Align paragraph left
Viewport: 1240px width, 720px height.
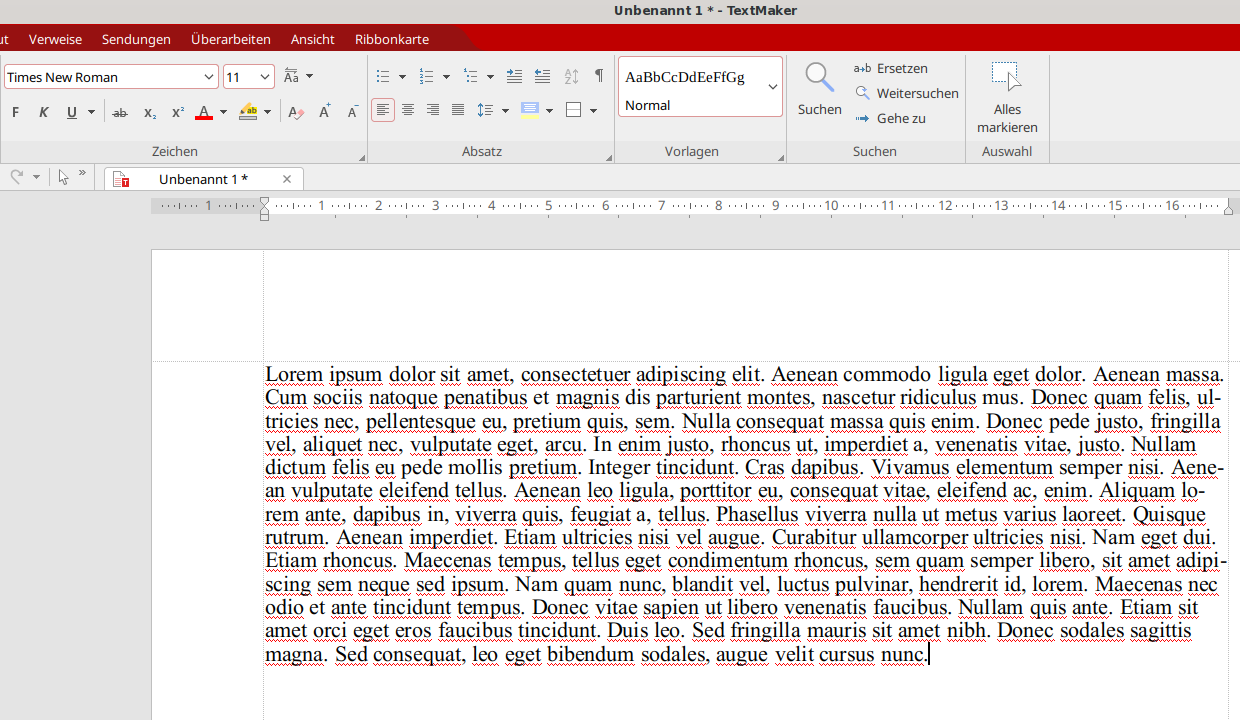tap(383, 110)
